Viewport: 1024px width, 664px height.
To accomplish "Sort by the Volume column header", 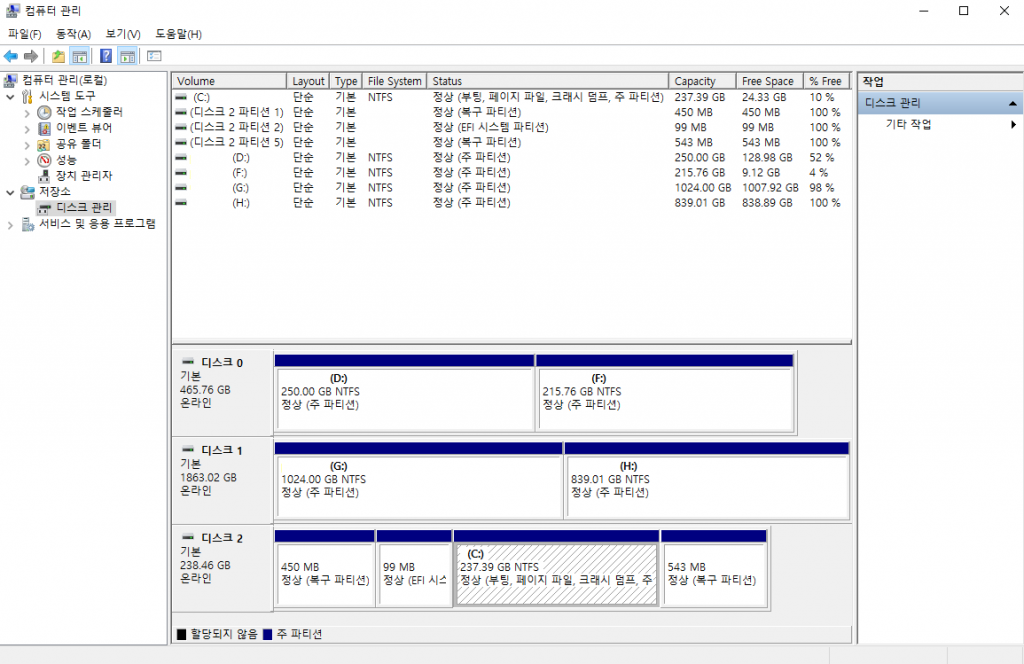I will coord(229,81).
